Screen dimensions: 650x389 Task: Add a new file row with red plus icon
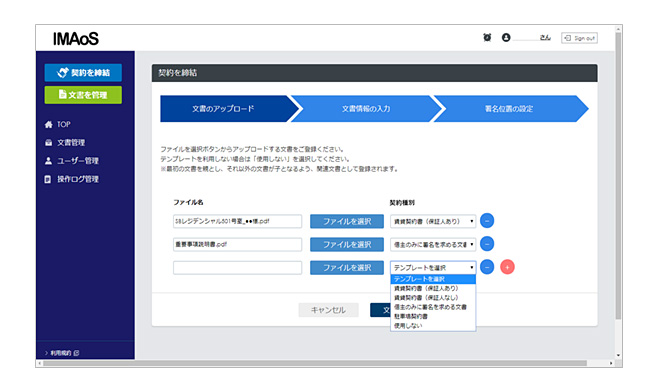(x=507, y=267)
